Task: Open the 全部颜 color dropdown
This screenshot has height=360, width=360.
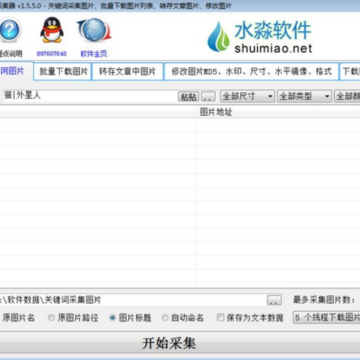Action: 347,96
